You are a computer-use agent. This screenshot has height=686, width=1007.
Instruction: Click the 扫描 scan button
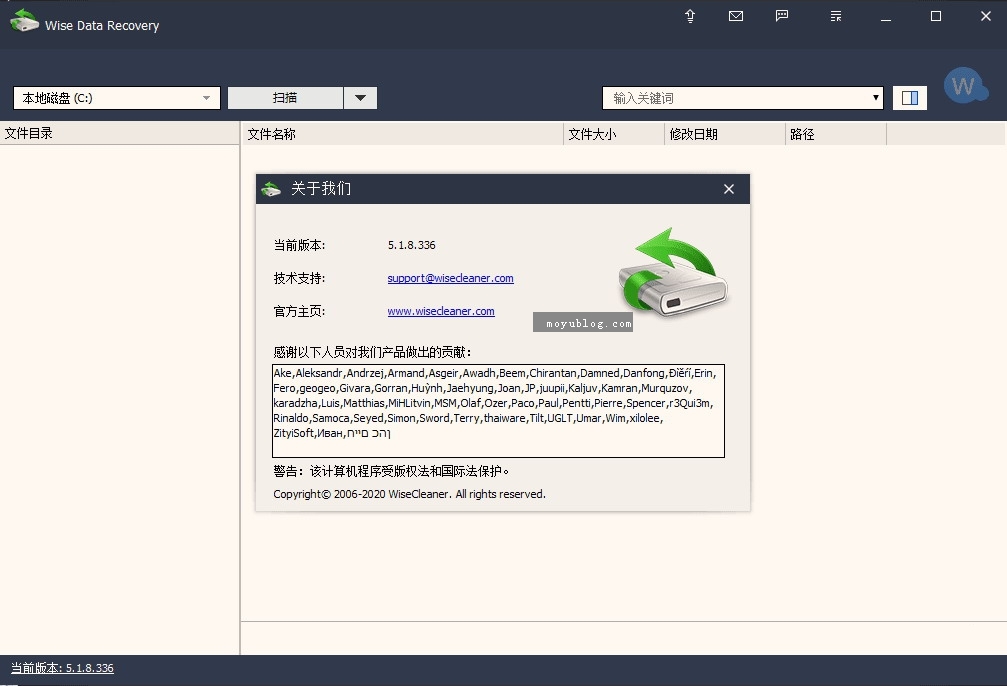click(285, 98)
